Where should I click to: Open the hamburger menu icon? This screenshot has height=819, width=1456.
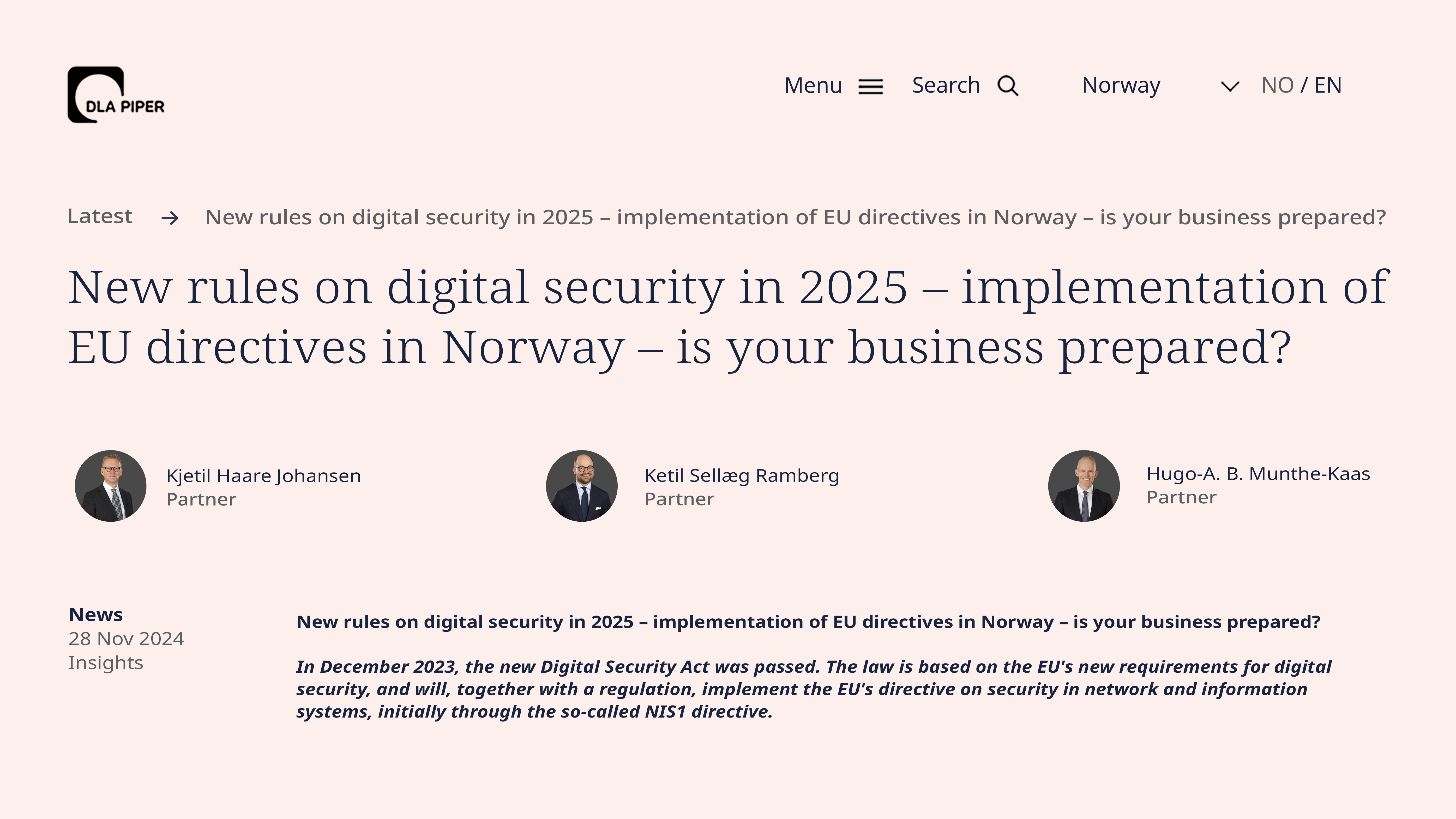coord(870,87)
